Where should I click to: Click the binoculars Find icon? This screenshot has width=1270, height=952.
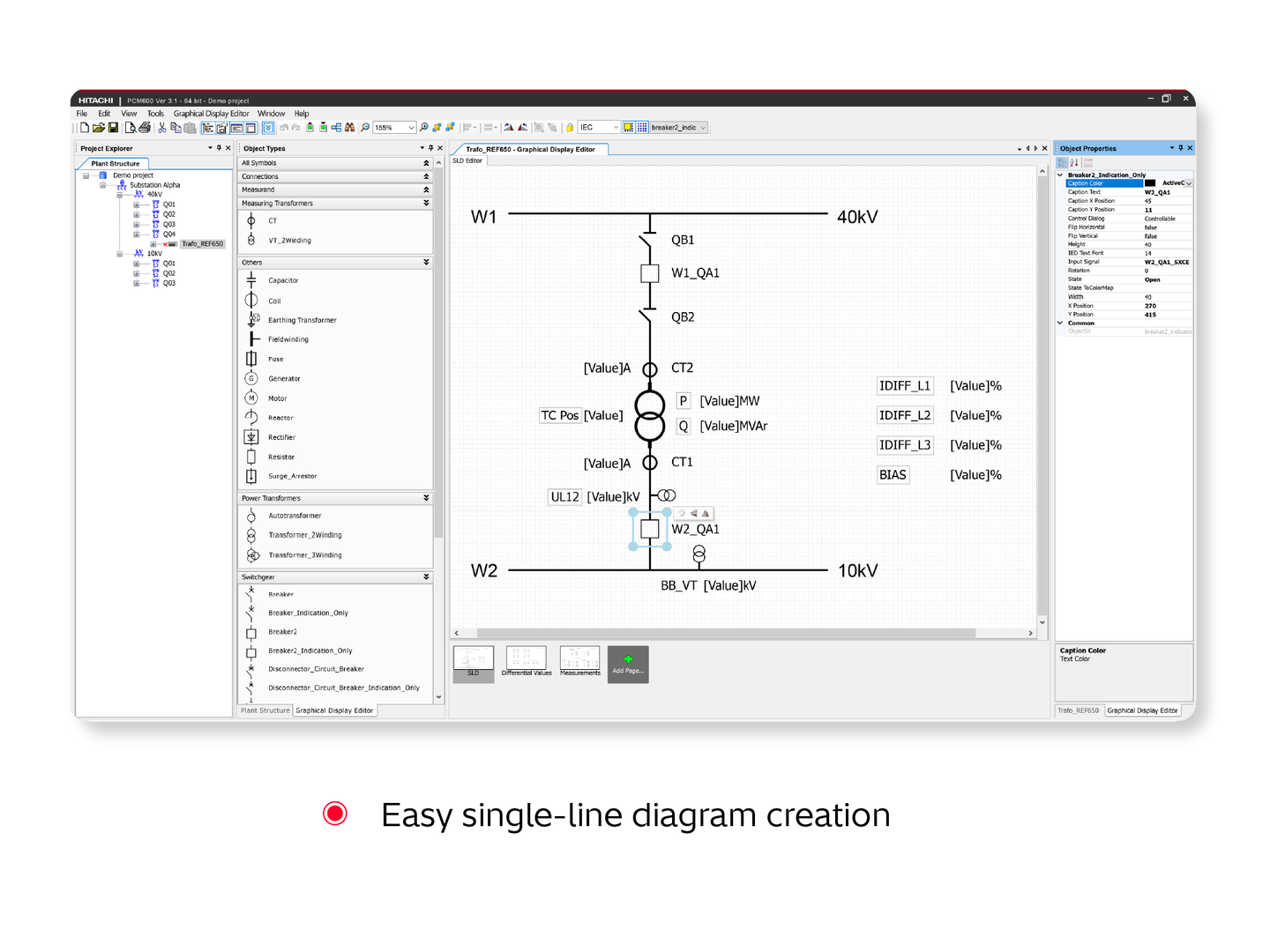point(350,128)
